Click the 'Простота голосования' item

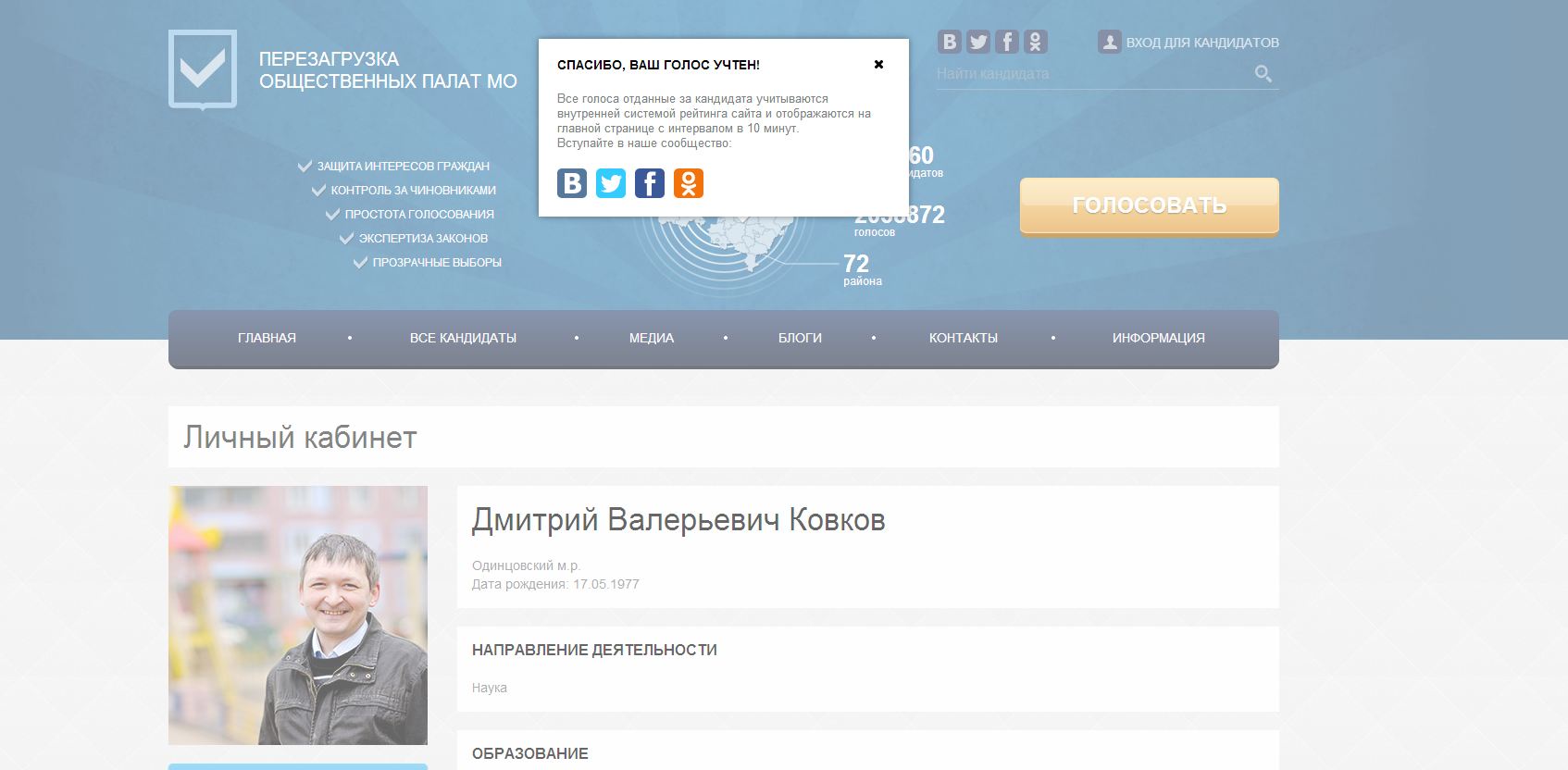[419, 215]
